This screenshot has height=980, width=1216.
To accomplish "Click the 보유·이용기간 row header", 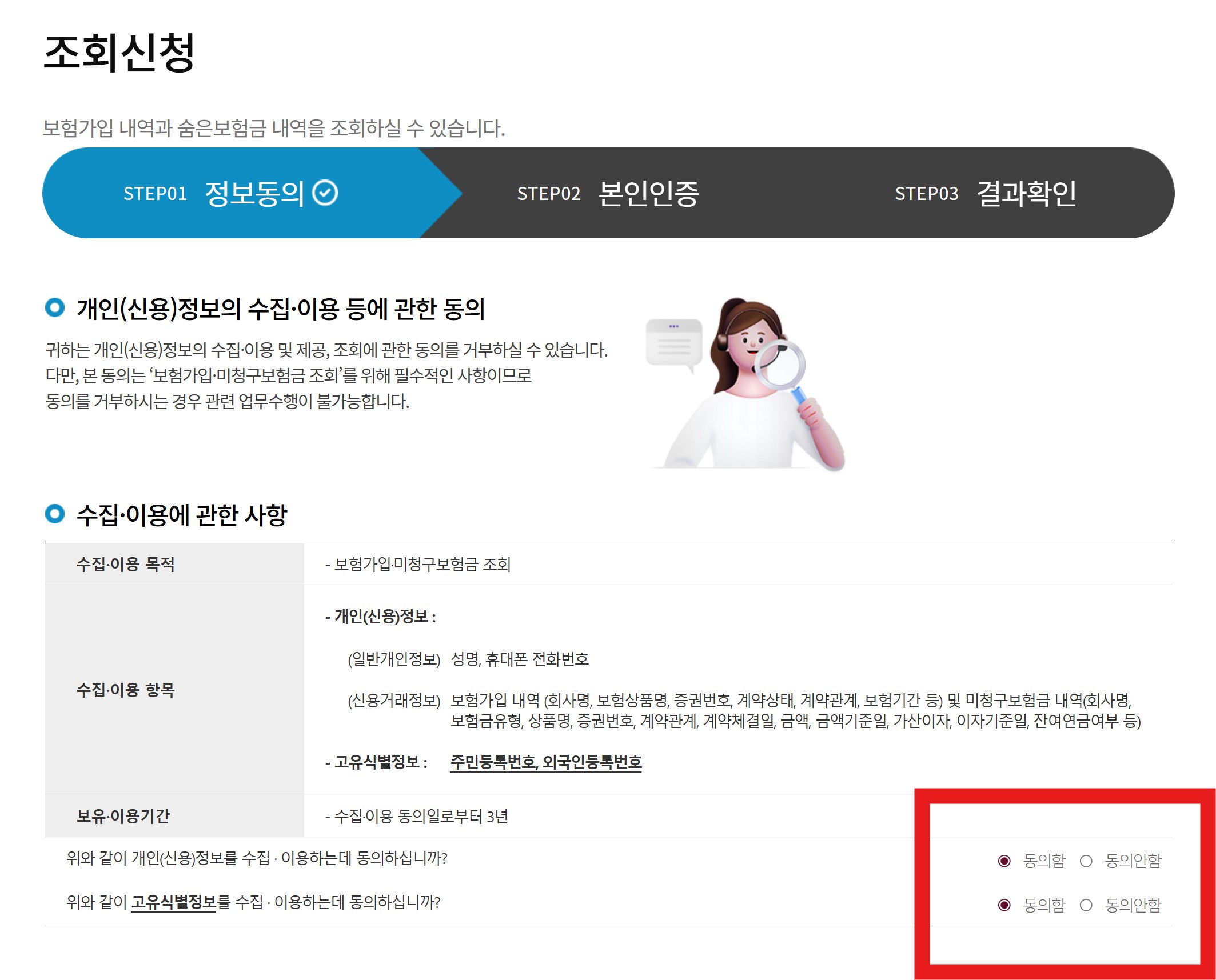I will [x=123, y=816].
